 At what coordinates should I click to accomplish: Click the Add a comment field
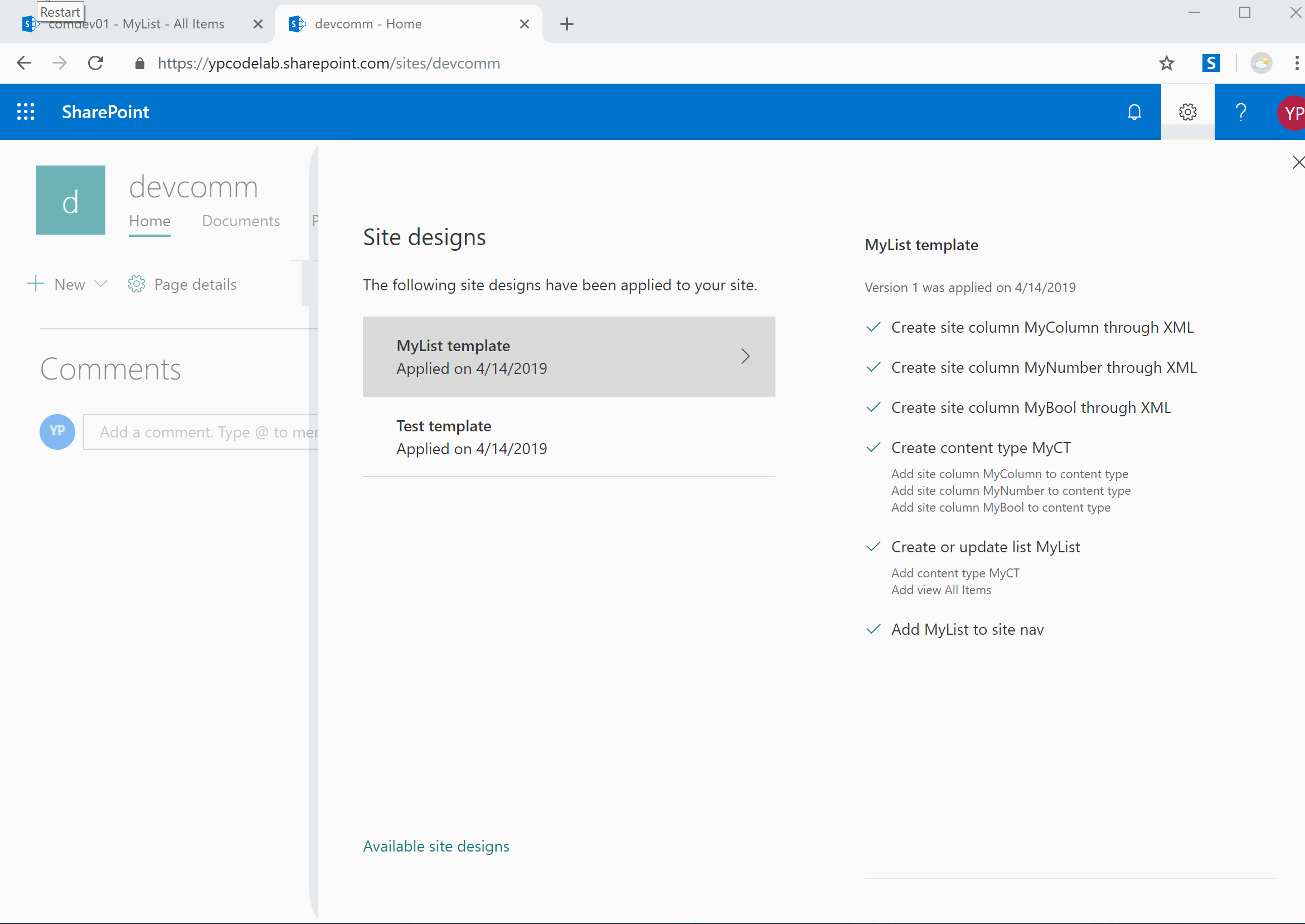coord(201,432)
